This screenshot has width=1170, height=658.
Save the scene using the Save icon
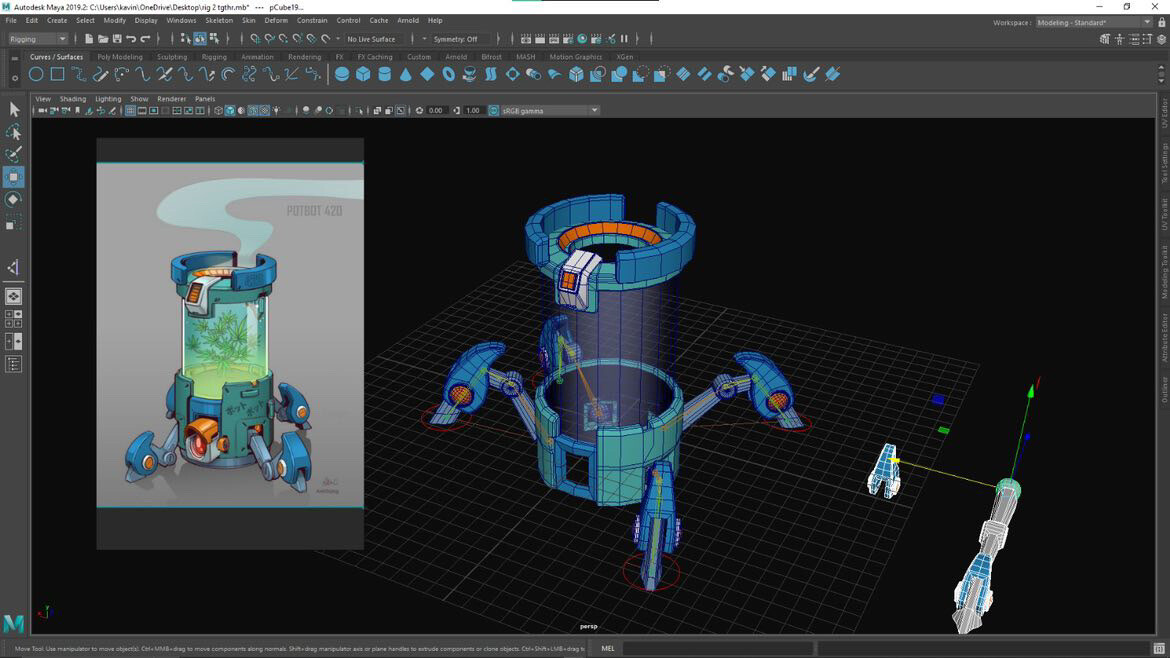[x=116, y=38]
